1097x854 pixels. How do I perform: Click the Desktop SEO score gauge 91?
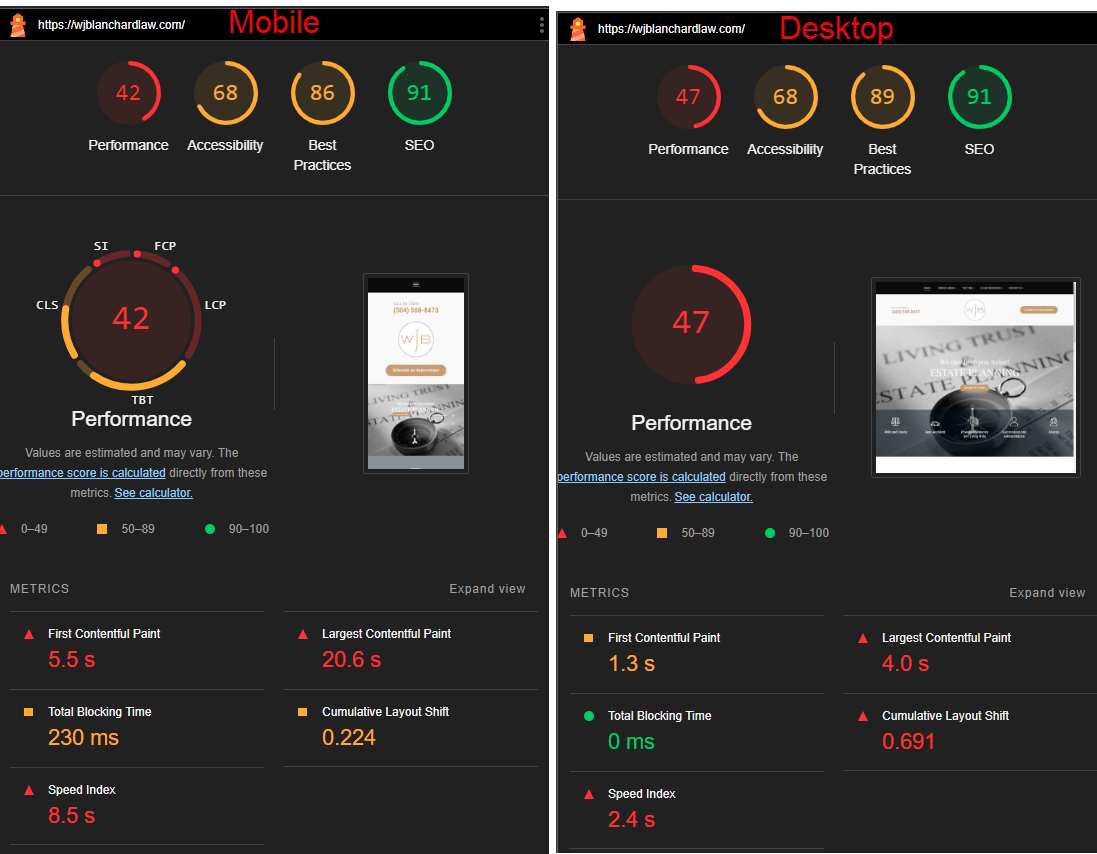pos(979,97)
